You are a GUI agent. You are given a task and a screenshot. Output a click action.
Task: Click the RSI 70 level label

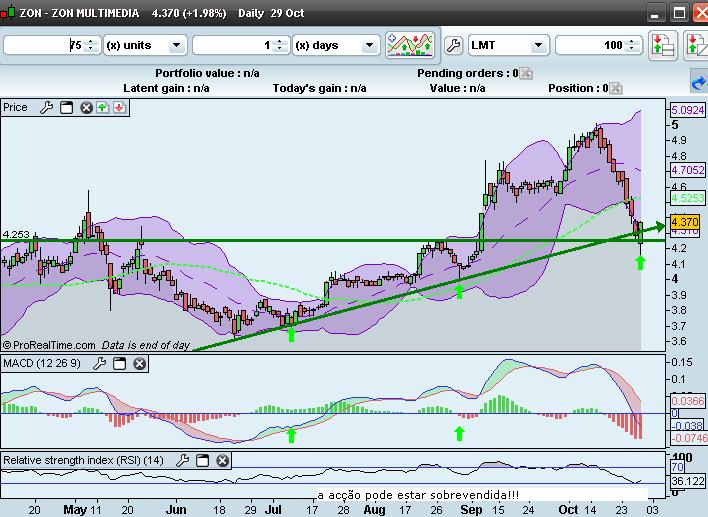(677, 467)
